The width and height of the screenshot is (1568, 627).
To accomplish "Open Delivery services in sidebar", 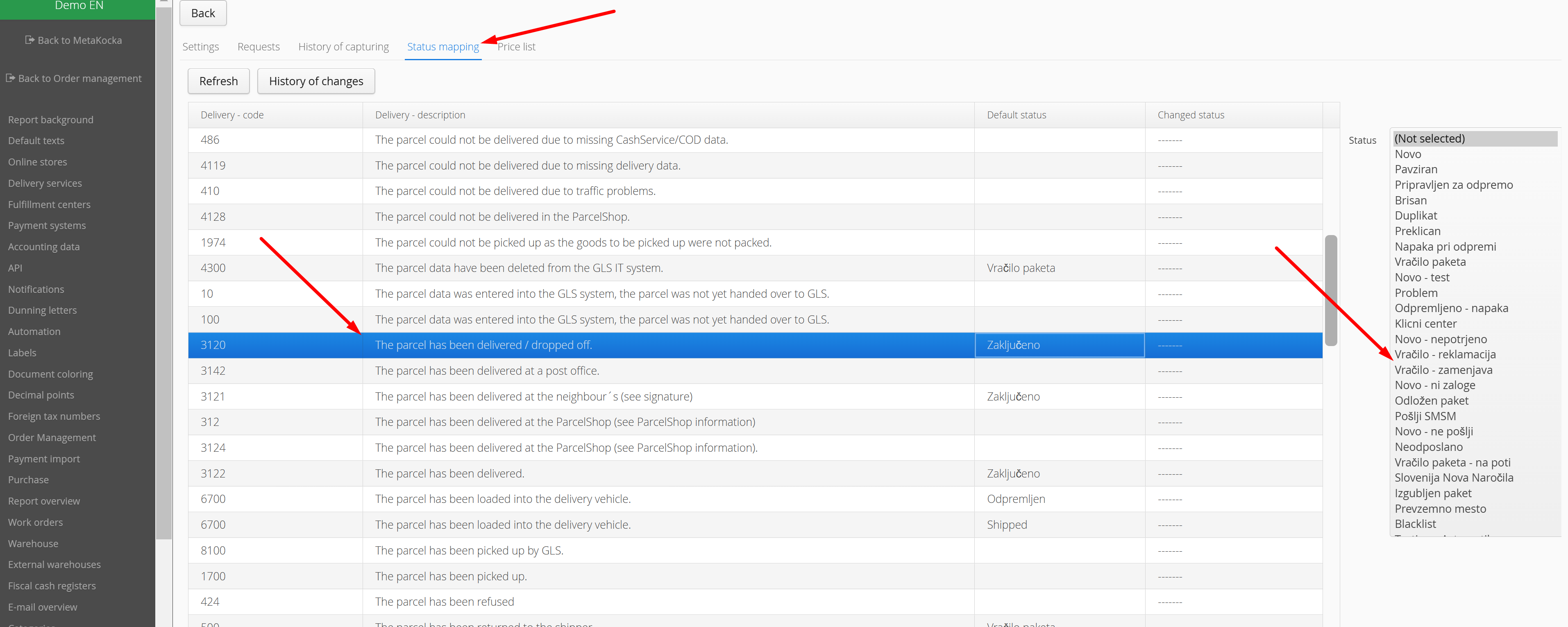I will [44, 183].
